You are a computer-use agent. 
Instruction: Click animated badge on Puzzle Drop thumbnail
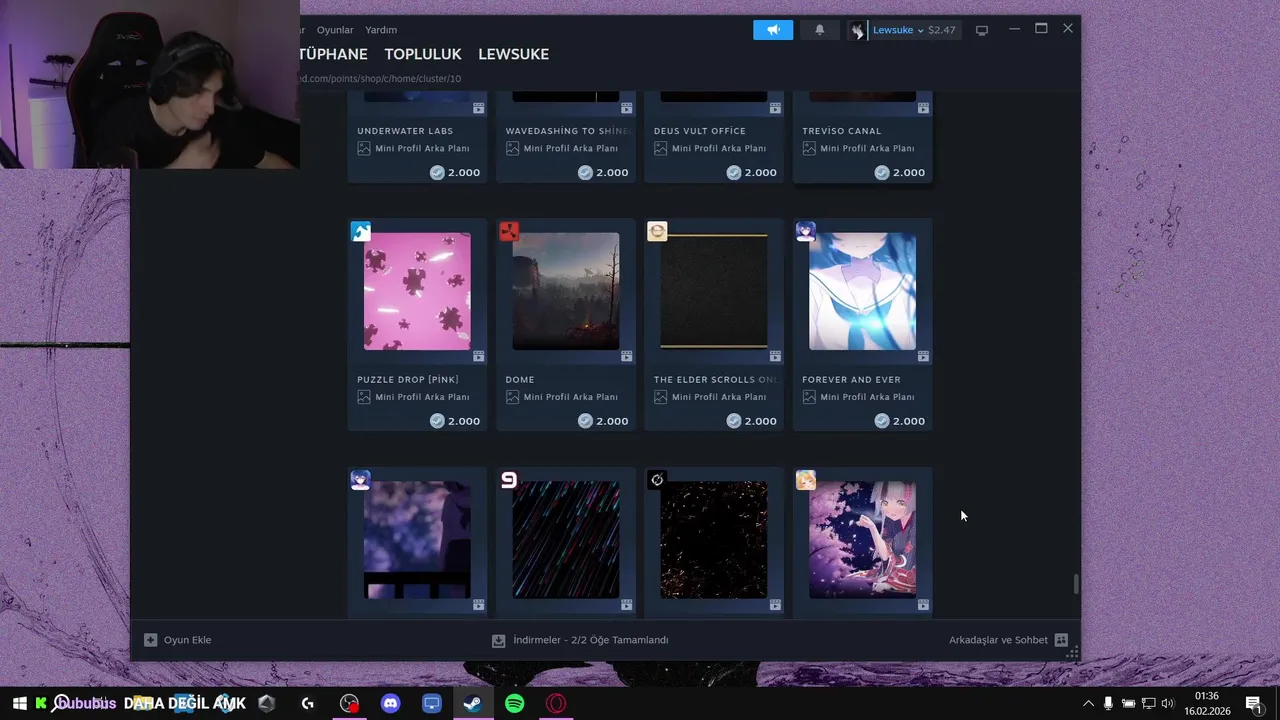tap(478, 356)
